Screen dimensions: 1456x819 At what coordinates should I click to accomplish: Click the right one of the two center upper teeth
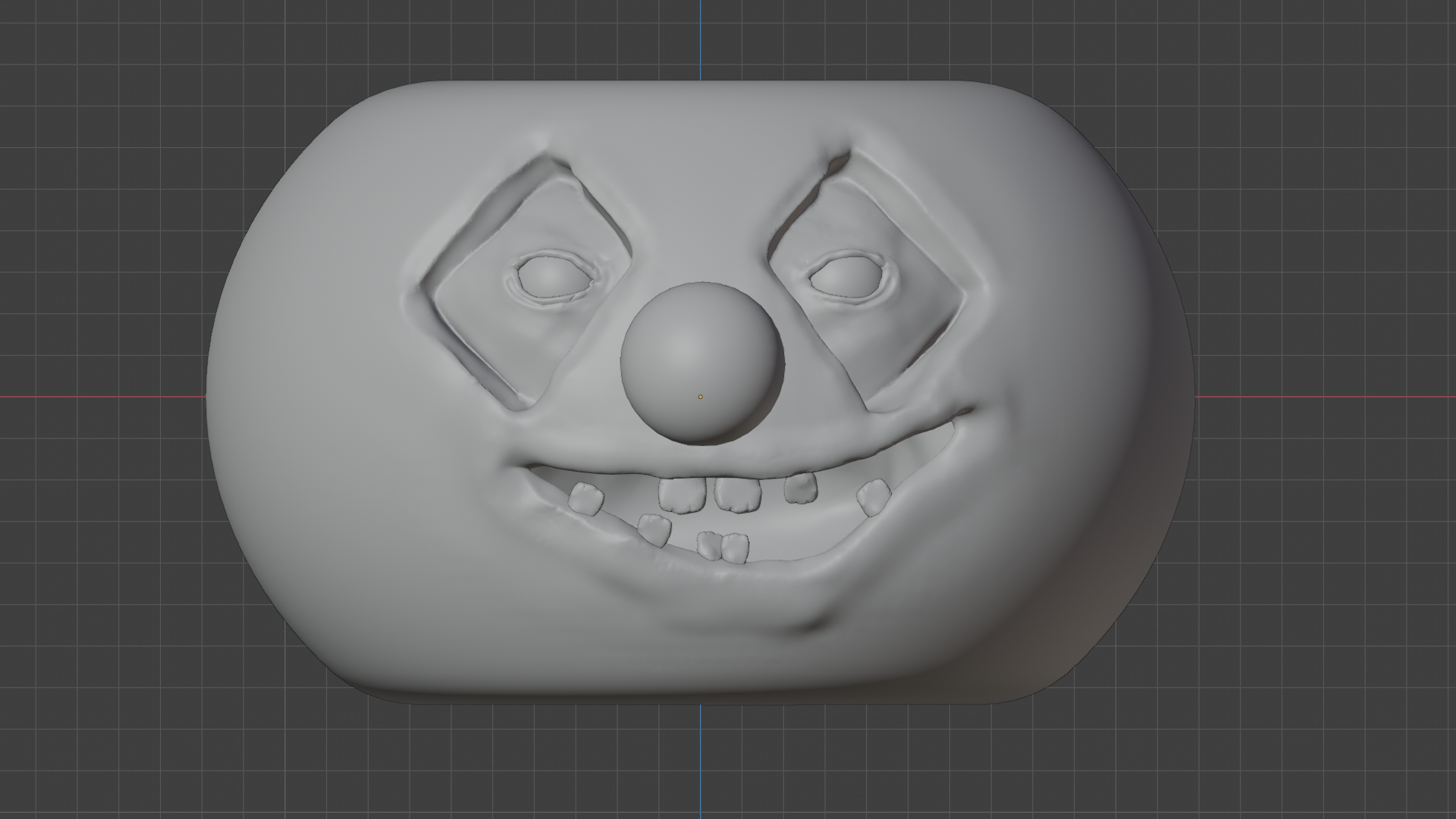pos(736,494)
